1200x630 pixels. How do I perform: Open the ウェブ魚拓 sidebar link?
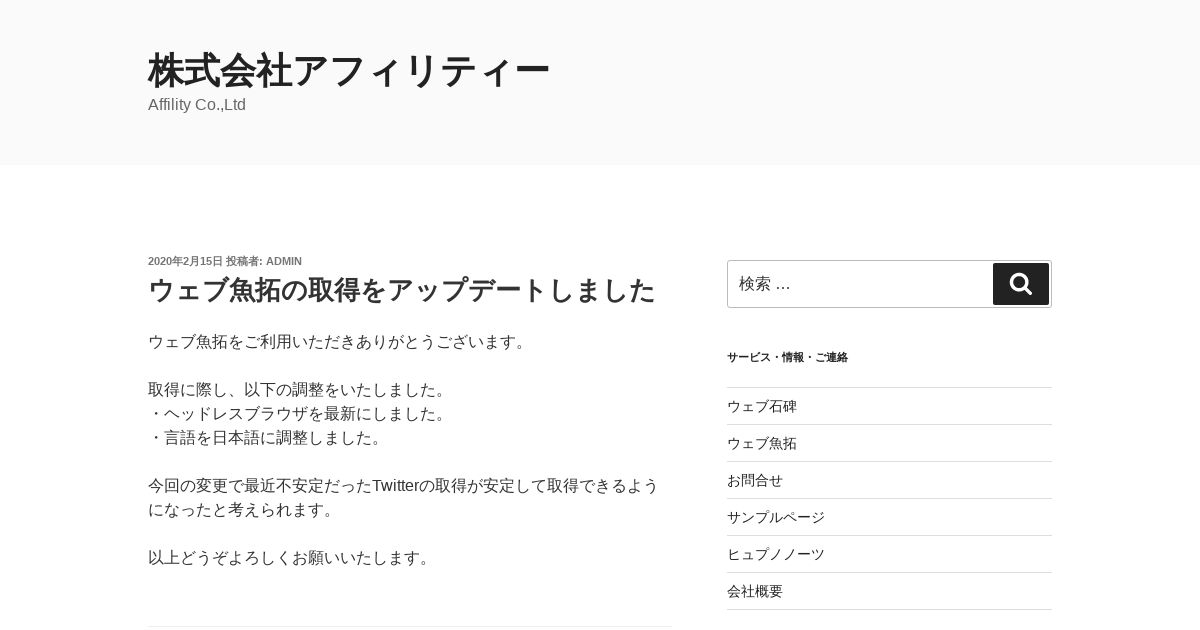pyautogui.click(x=762, y=443)
